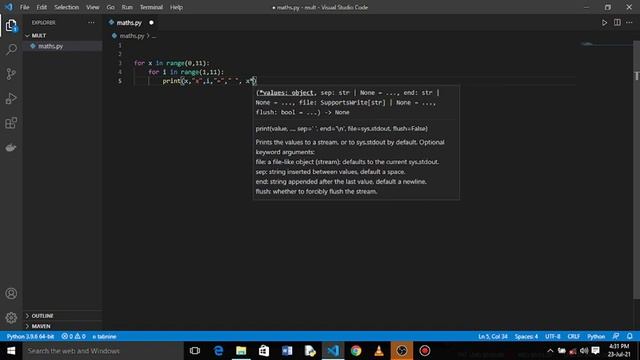Split the editor to the right
The height and width of the screenshot is (360, 640).
click(617, 23)
